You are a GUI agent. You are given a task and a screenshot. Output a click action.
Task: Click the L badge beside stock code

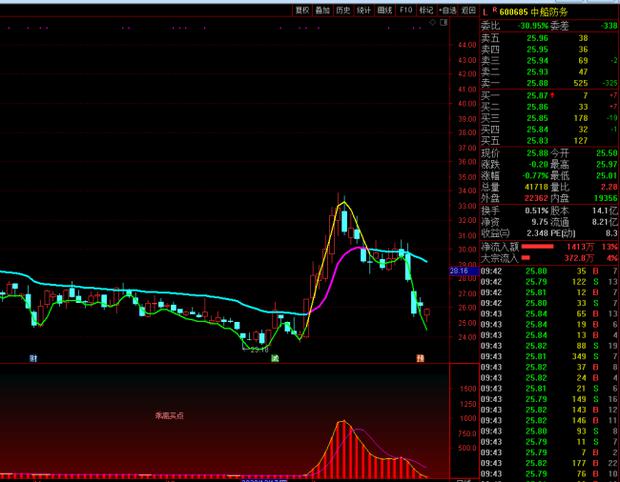click(x=485, y=13)
